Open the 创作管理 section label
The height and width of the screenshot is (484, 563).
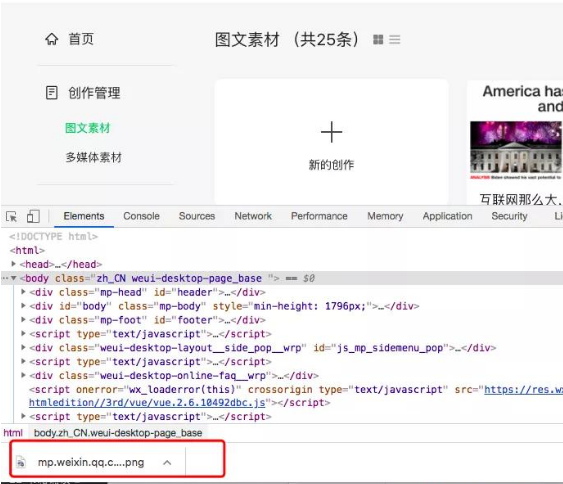coord(94,93)
